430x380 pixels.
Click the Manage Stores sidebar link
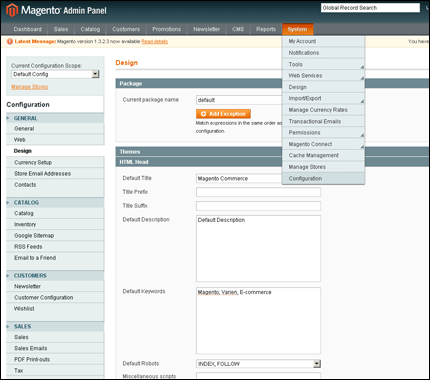point(30,87)
